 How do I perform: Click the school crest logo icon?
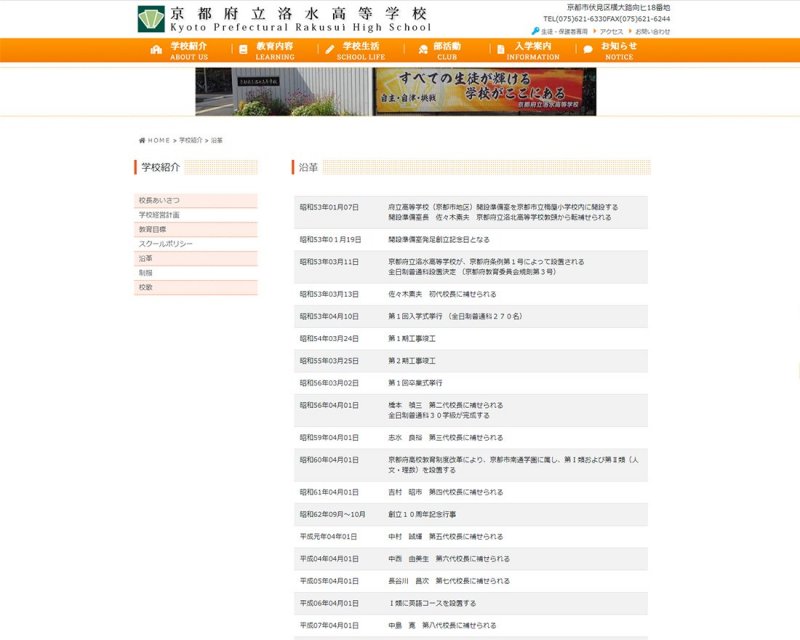click(x=151, y=19)
